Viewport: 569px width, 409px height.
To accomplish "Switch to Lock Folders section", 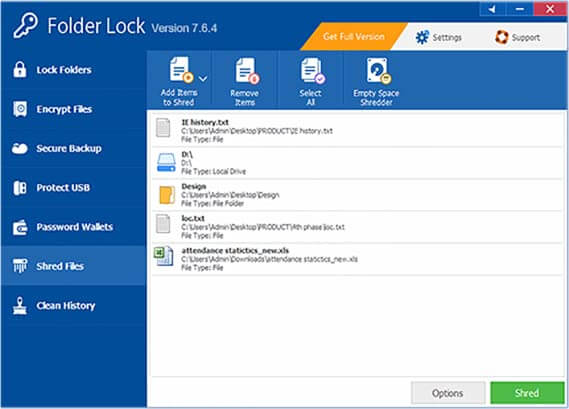I will click(73, 70).
